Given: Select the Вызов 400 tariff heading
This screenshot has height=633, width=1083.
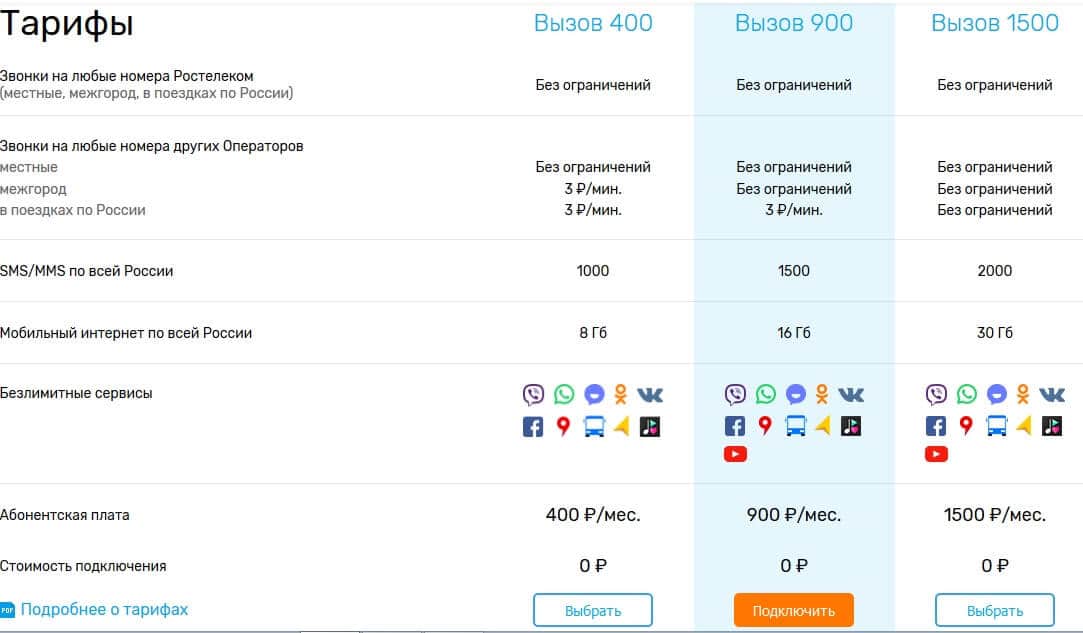Looking at the screenshot, I should coord(593,23).
